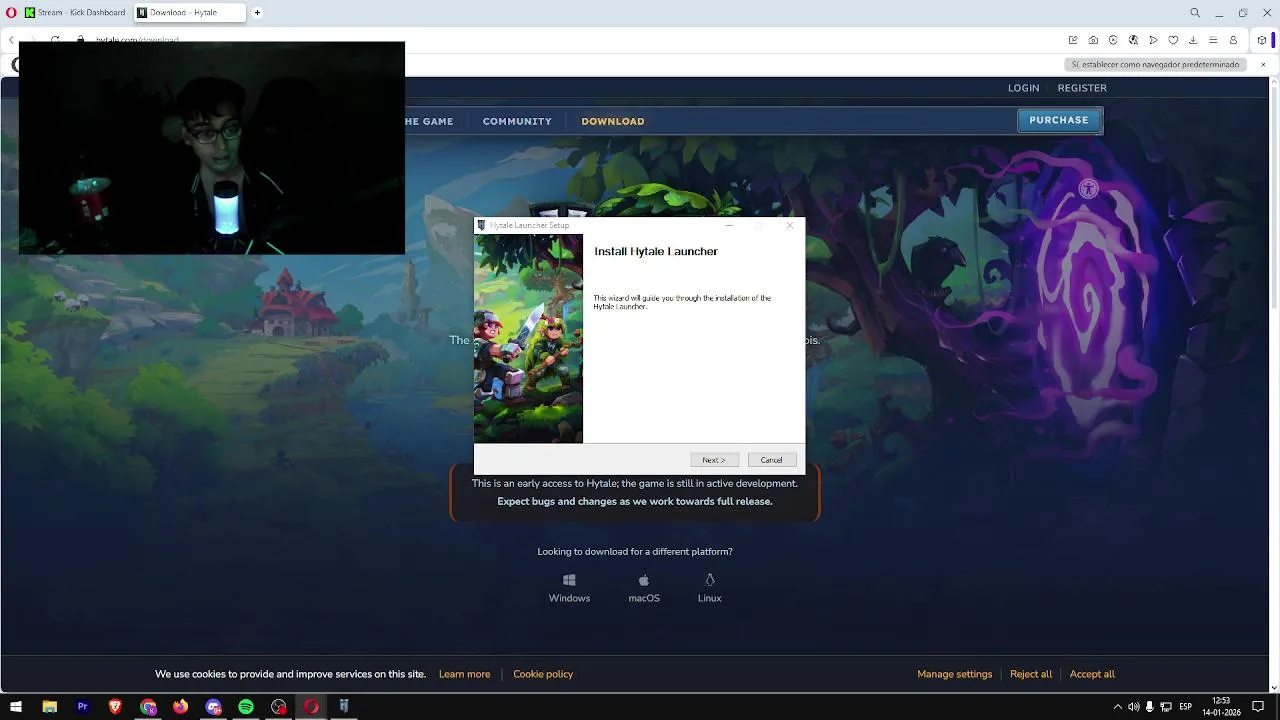
Task: Reject all cookies
Action: tap(1031, 674)
